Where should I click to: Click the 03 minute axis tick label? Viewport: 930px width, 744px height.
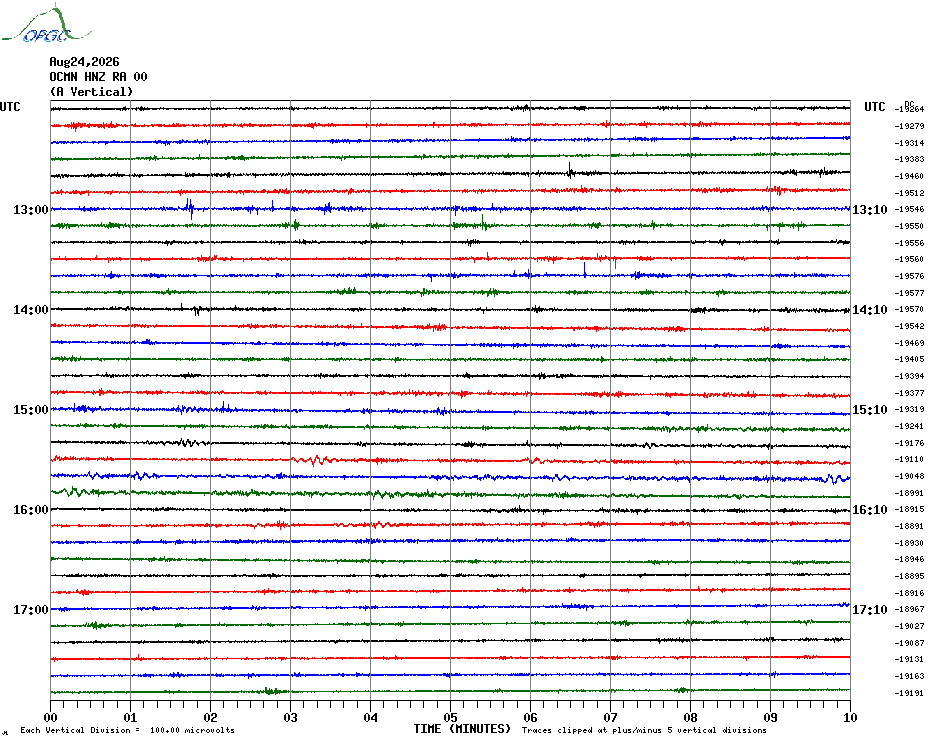(291, 718)
